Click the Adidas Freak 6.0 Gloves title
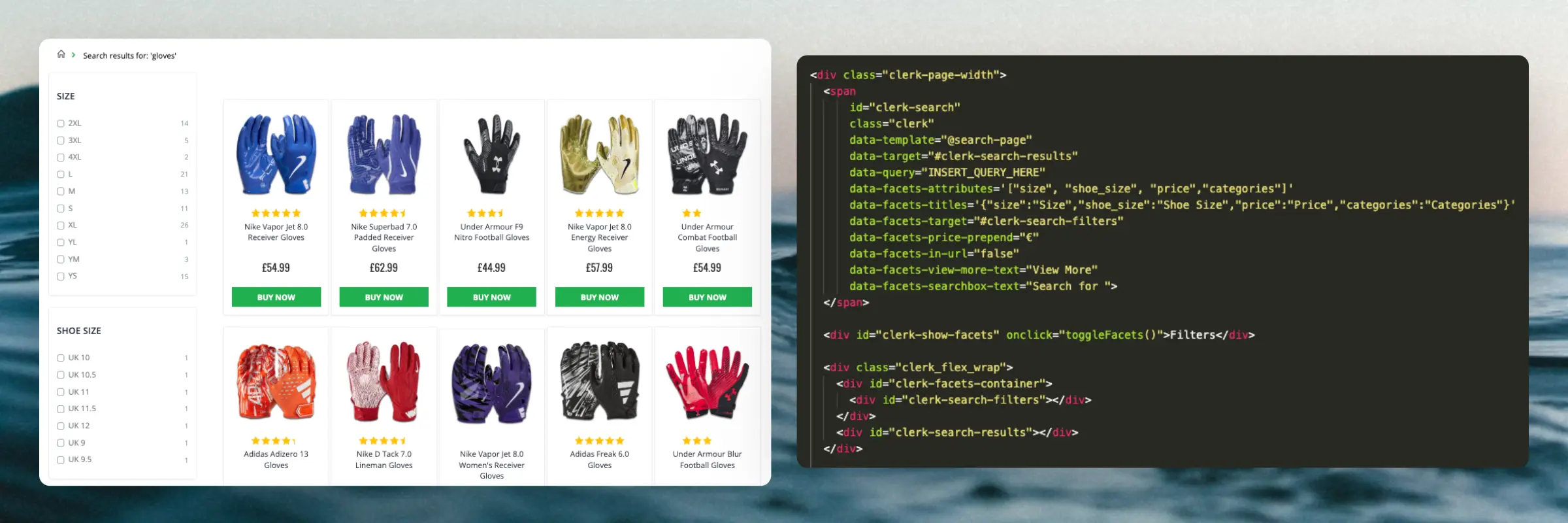 599,460
